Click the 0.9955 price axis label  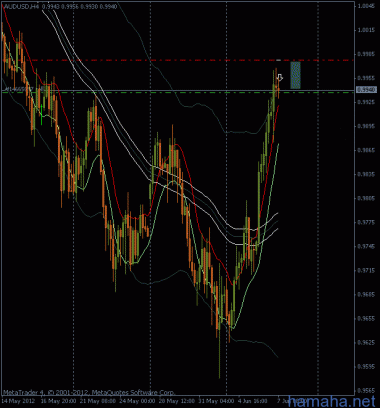point(366,78)
